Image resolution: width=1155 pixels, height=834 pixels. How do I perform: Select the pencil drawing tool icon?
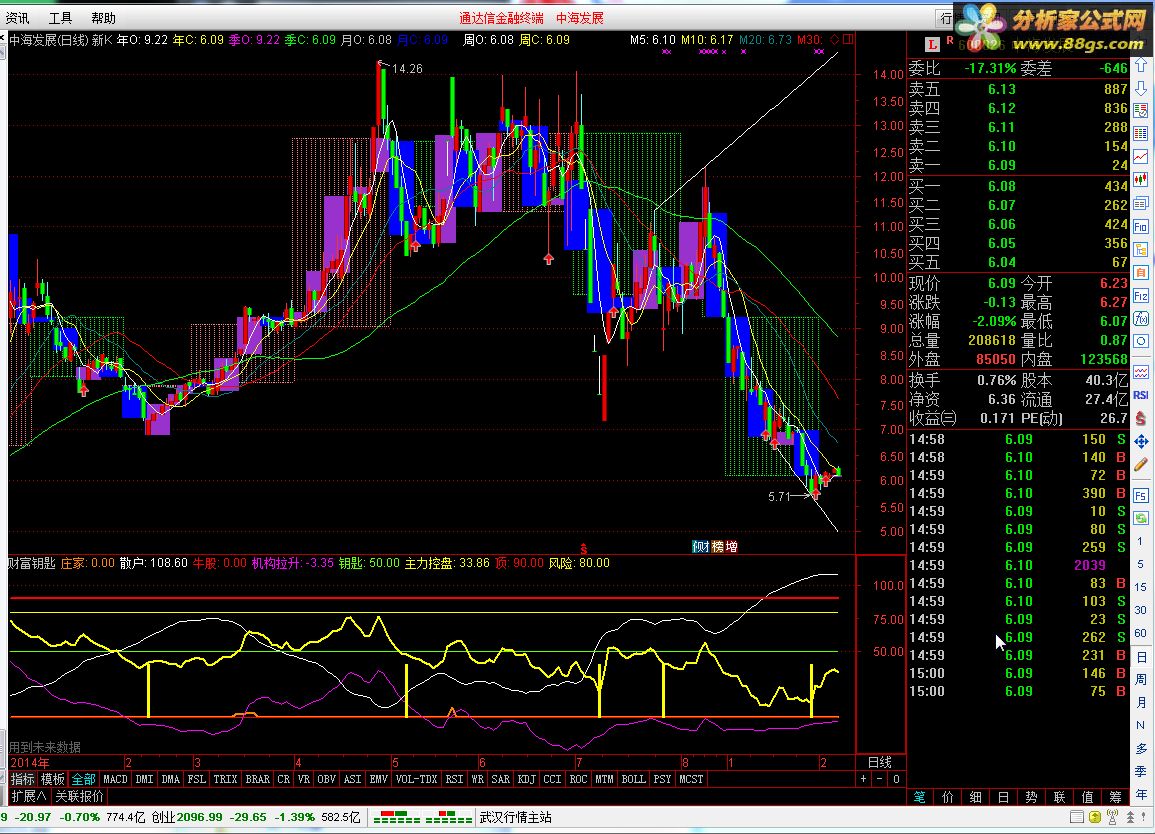tap(1141, 464)
